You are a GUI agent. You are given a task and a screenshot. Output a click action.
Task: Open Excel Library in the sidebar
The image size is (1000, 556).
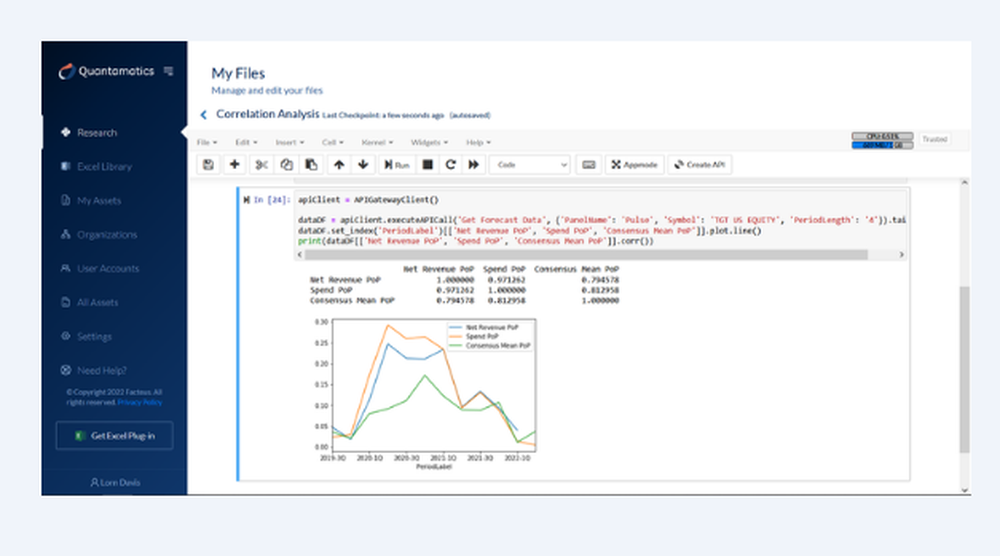click(104, 166)
